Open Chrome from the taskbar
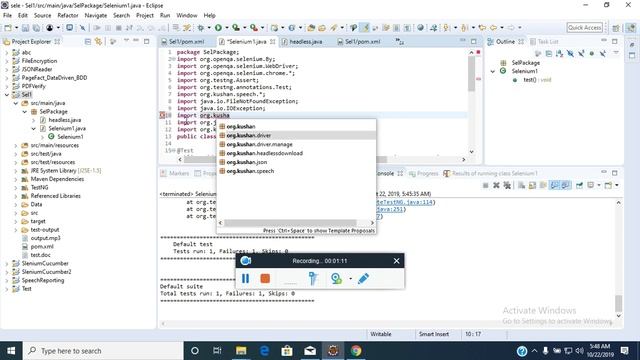 356,351
